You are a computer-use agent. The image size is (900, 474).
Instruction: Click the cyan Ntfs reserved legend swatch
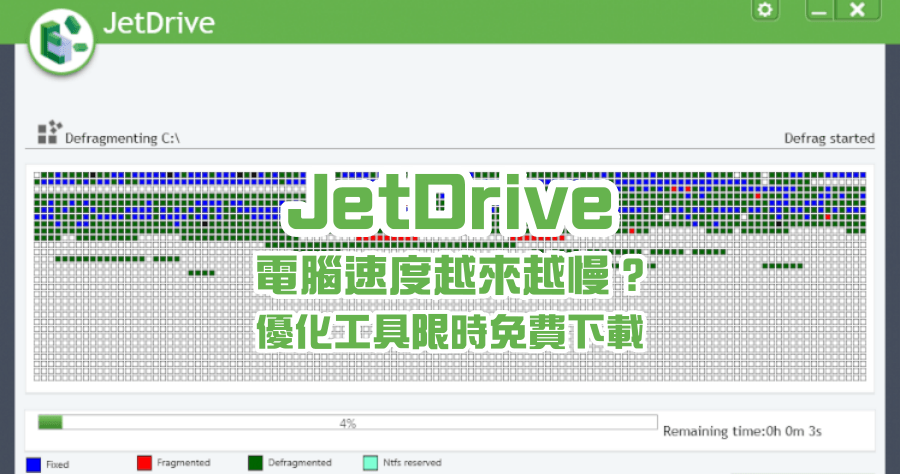coord(370,463)
